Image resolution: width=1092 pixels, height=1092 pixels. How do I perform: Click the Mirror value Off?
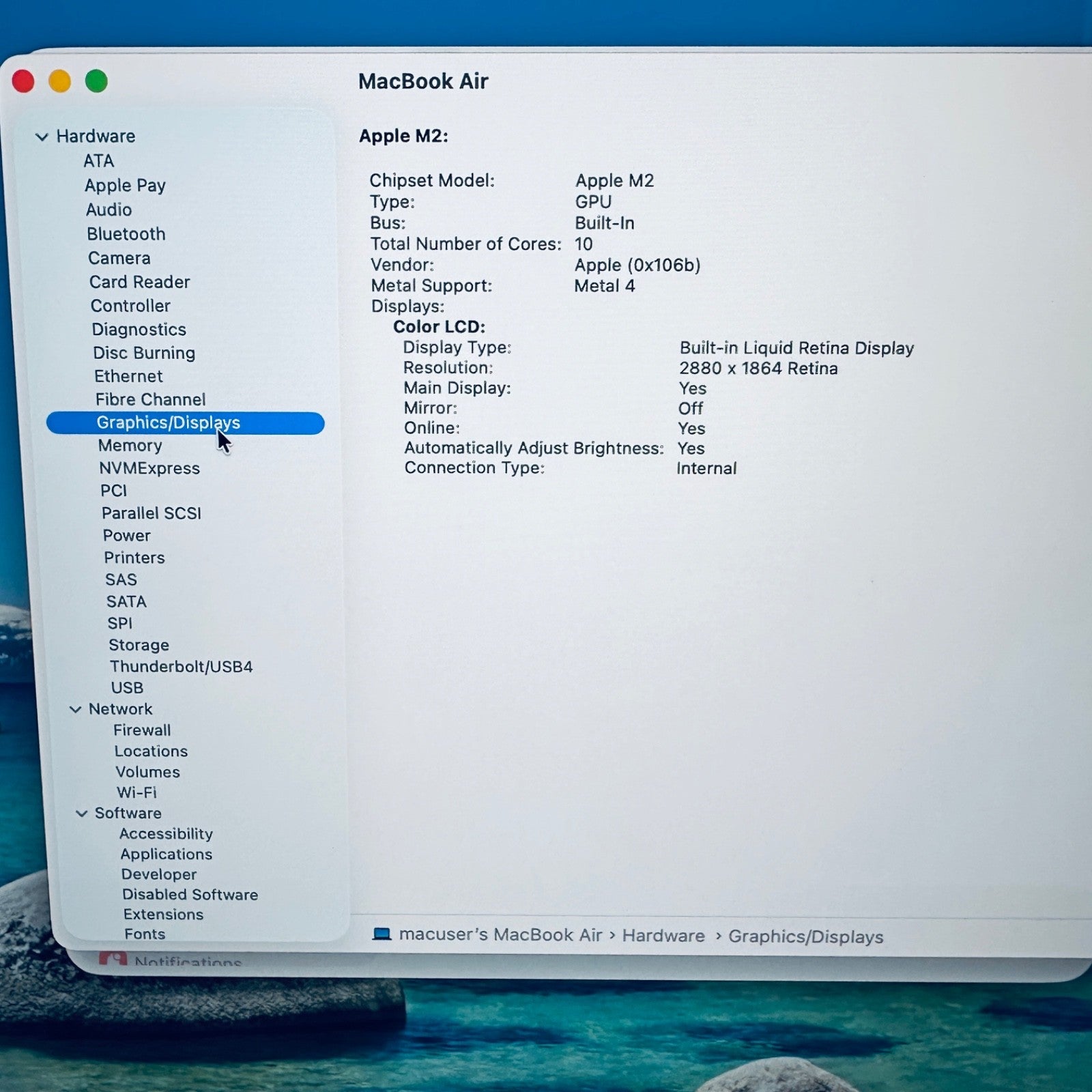point(691,409)
